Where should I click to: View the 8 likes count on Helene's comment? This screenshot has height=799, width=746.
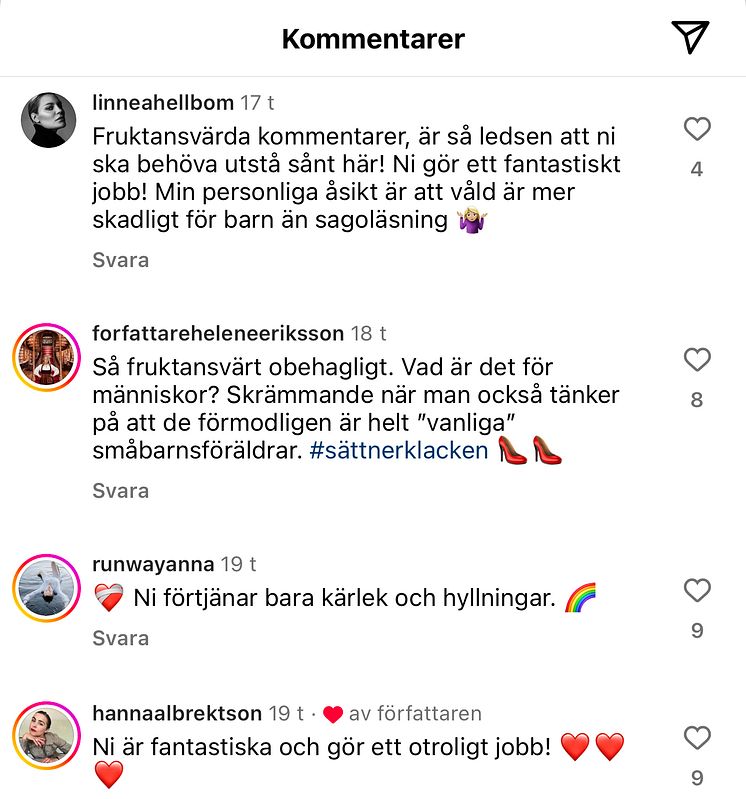pyautogui.click(x=697, y=400)
